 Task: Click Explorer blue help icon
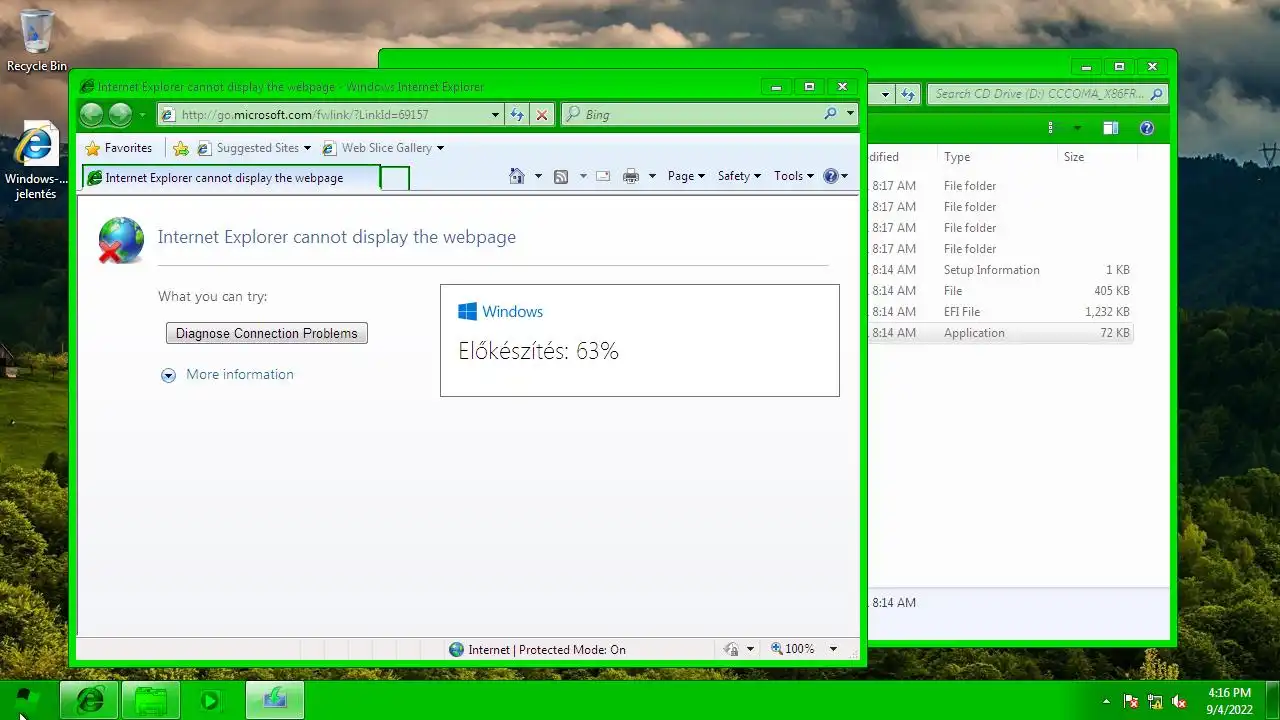coord(1147,128)
